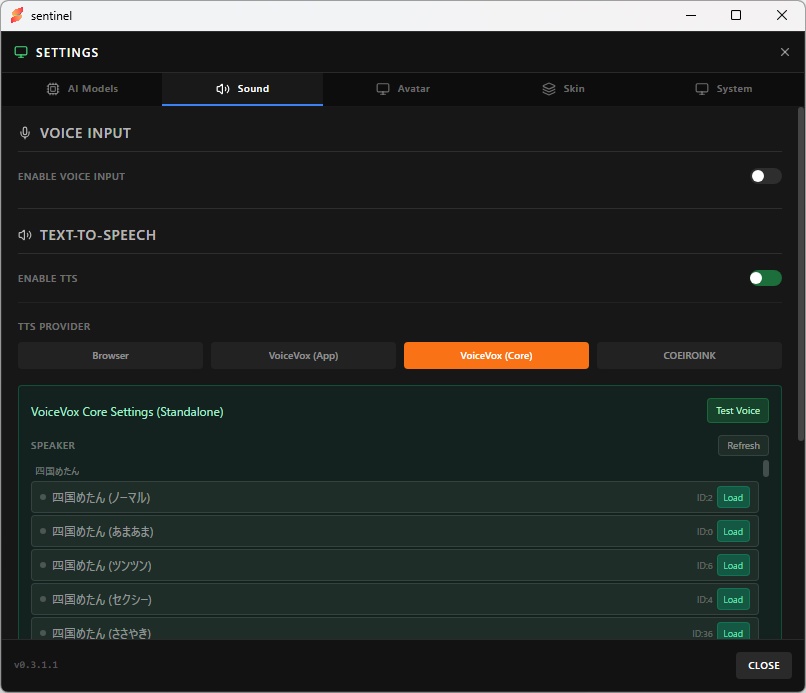This screenshot has height=693, width=806.
Task: Load speaker 四国めたん (セクシー) ID:4
Action: click(x=733, y=599)
